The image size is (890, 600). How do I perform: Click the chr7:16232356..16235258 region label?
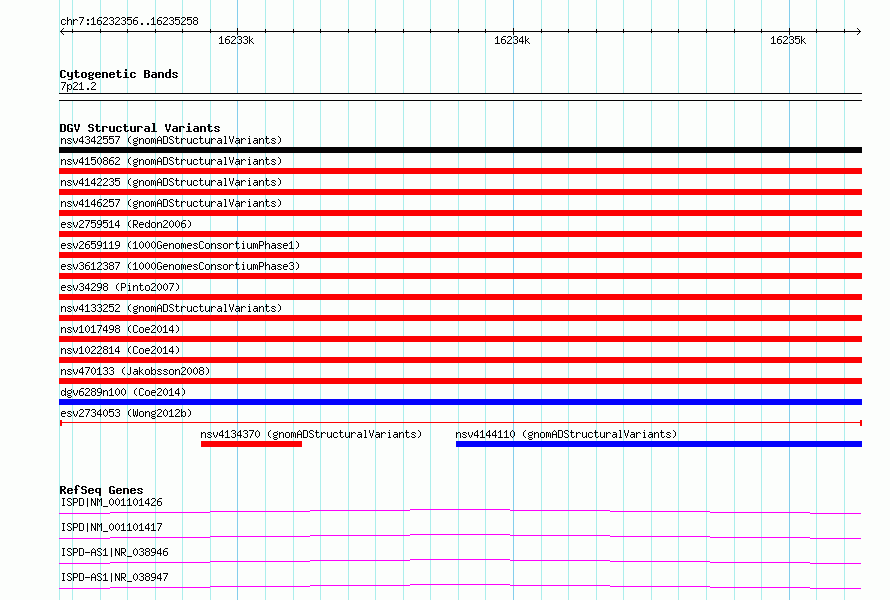pyautogui.click(x=129, y=22)
